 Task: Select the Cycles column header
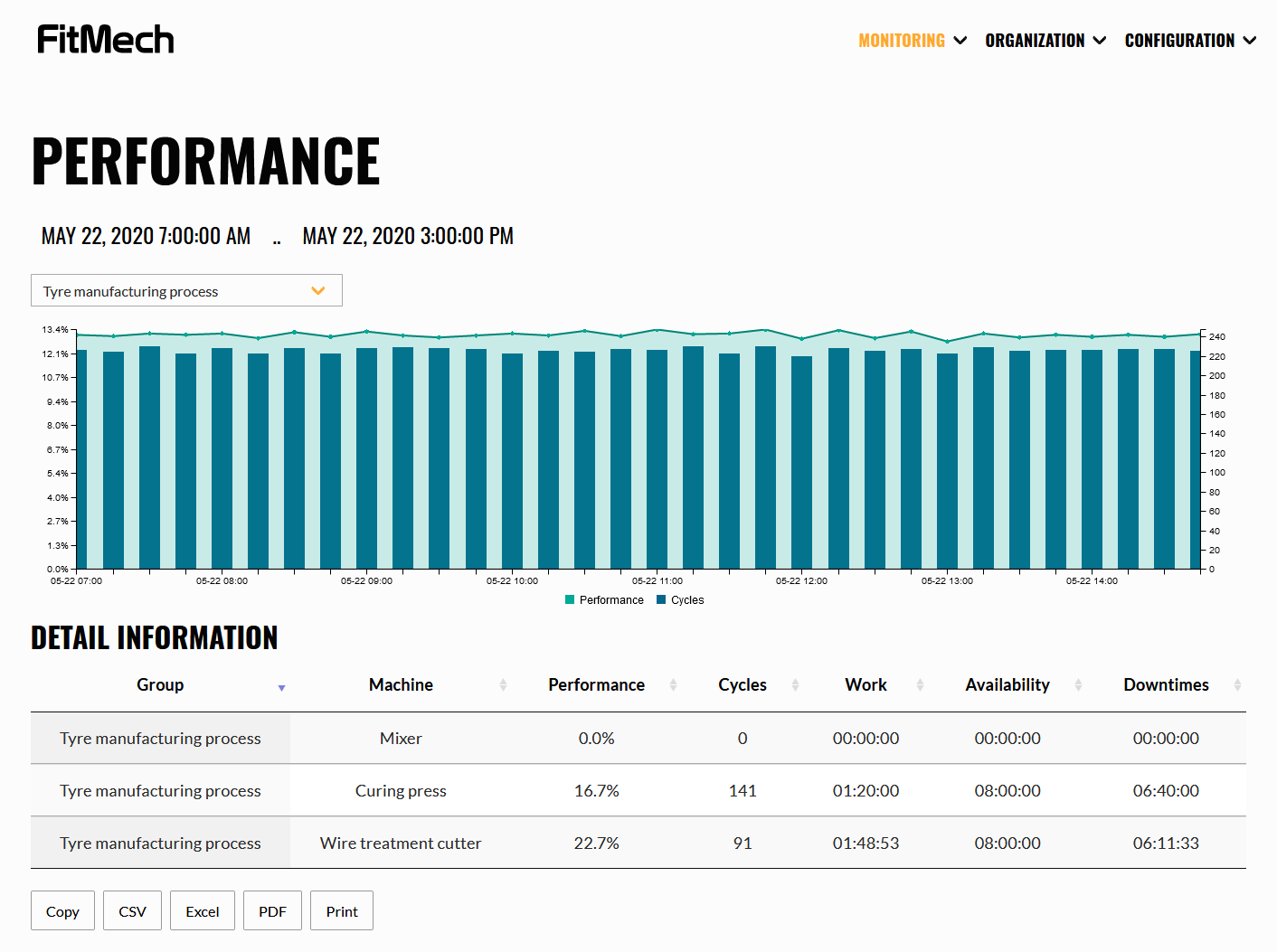point(743,685)
